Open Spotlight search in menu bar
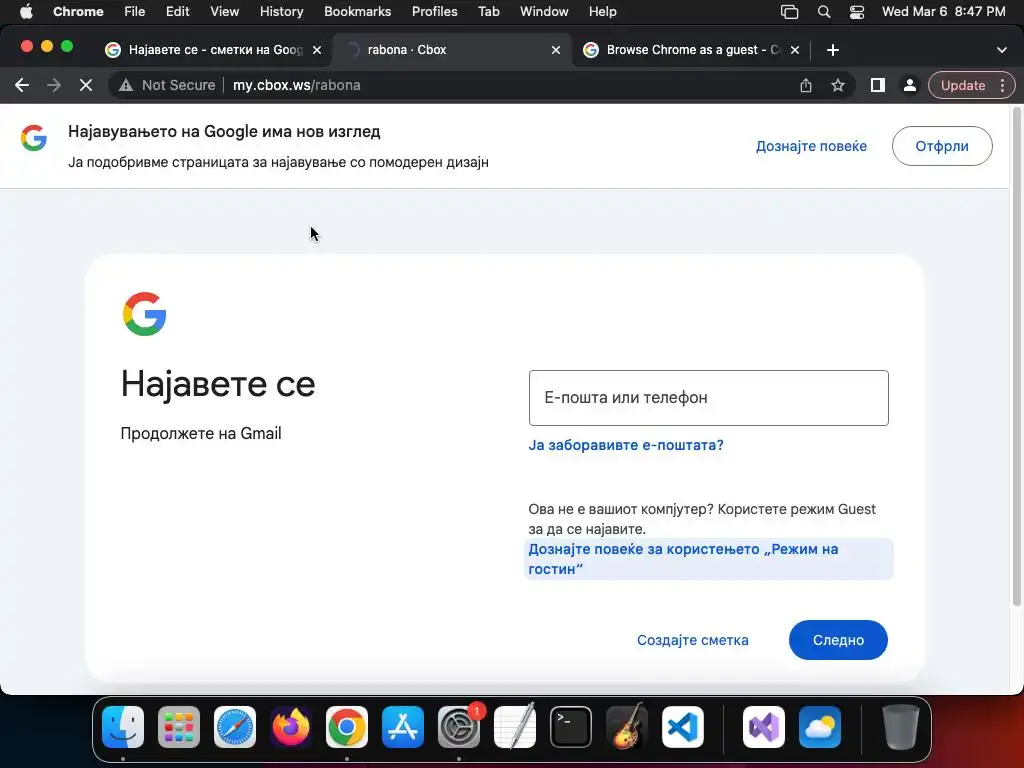This screenshot has height=768, width=1024. click(824, 12)
